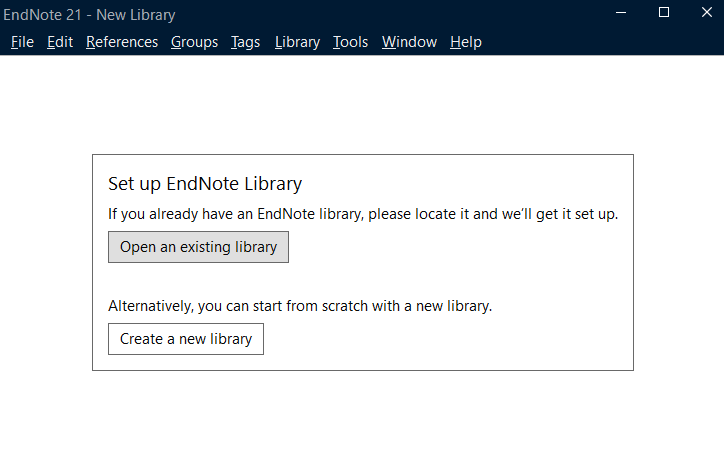Click the Open an existing library button
The image size is (724, 465).
pos(198,247)
